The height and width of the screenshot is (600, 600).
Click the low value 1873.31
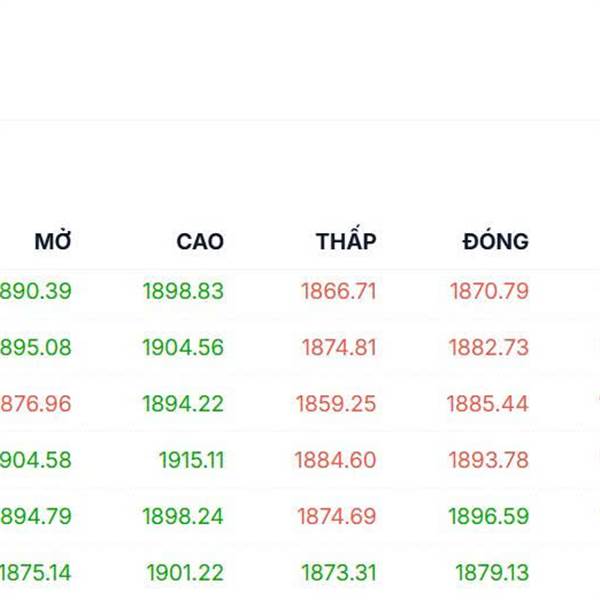339,573
